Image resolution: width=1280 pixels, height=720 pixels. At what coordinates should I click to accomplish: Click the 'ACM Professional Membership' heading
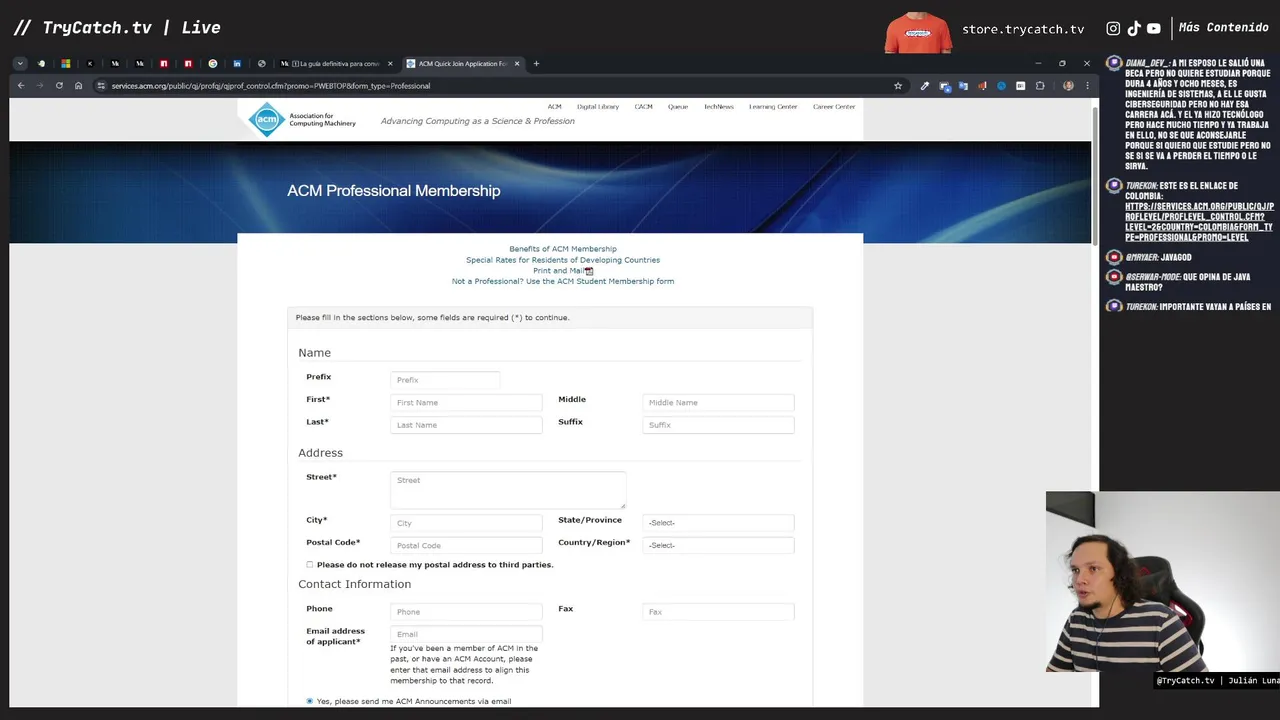pos(394,191)
